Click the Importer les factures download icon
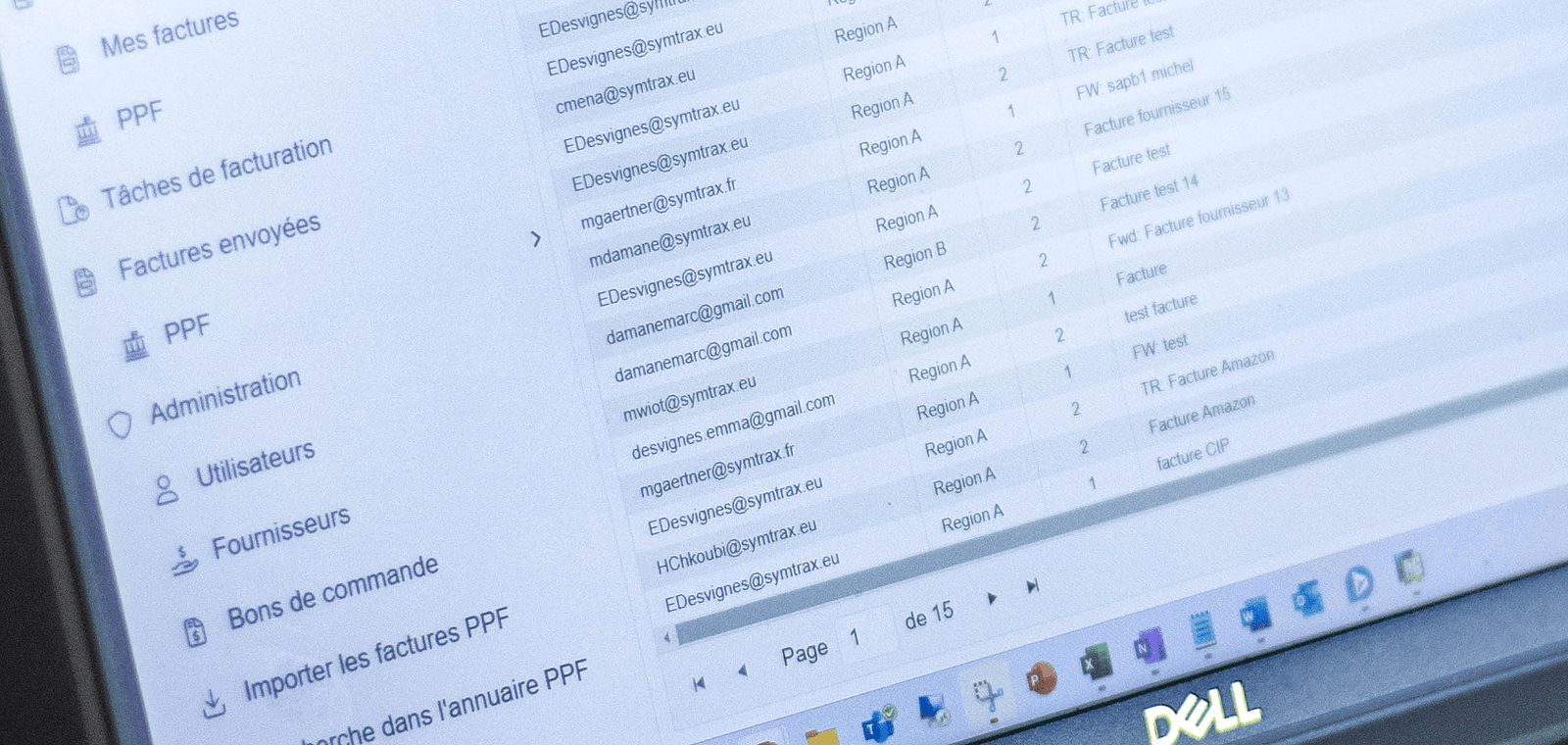The height and width of the screenshot is (745, 1568). (x=213, y=703)
